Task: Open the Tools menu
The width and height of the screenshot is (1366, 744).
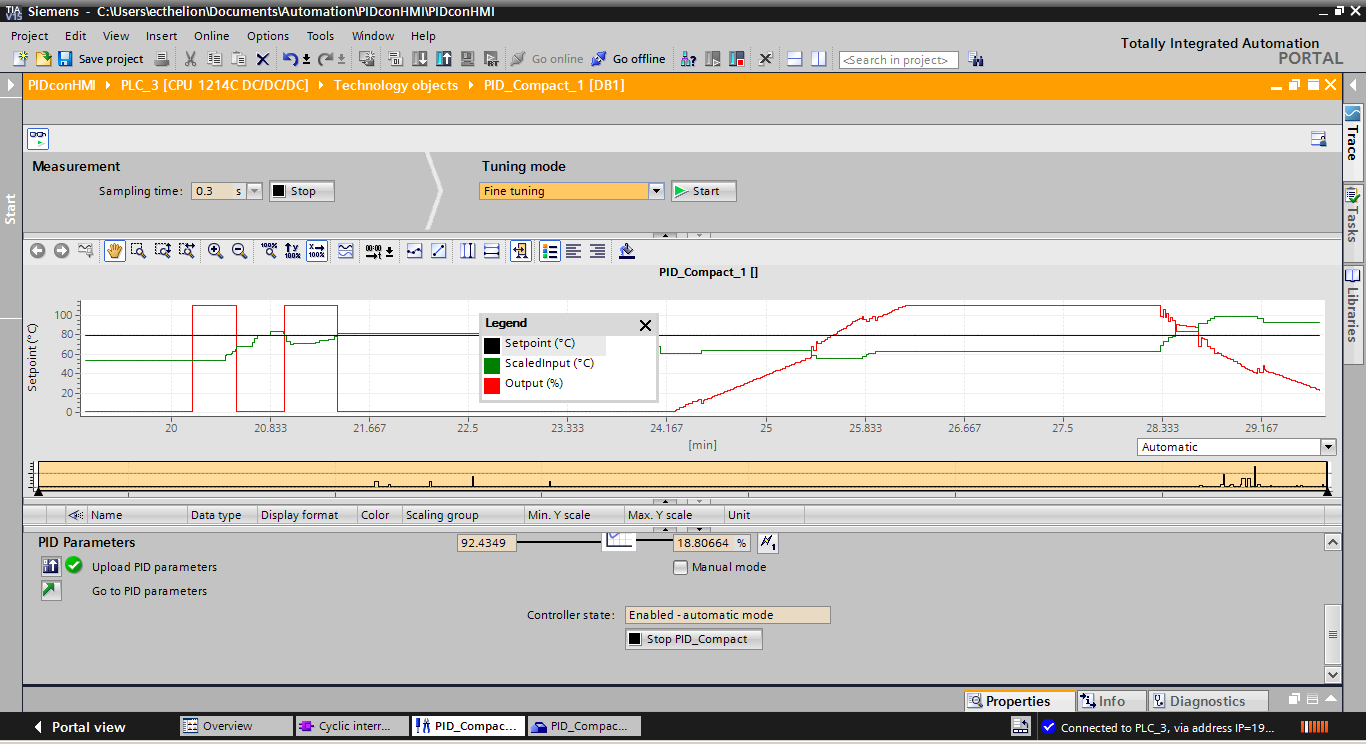Action: coord(320,35)
